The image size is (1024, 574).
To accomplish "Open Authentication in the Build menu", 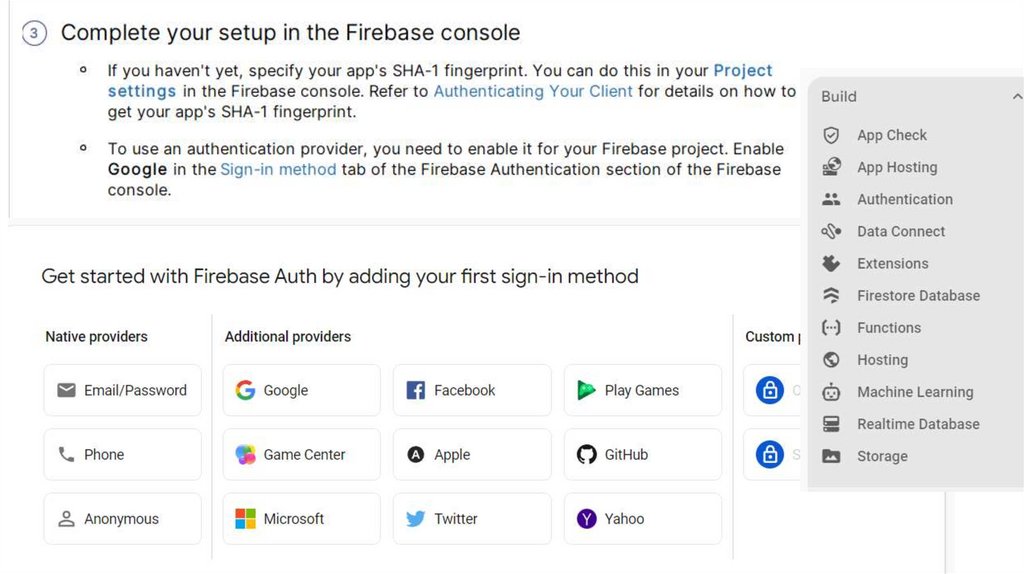I will point(904,199).
